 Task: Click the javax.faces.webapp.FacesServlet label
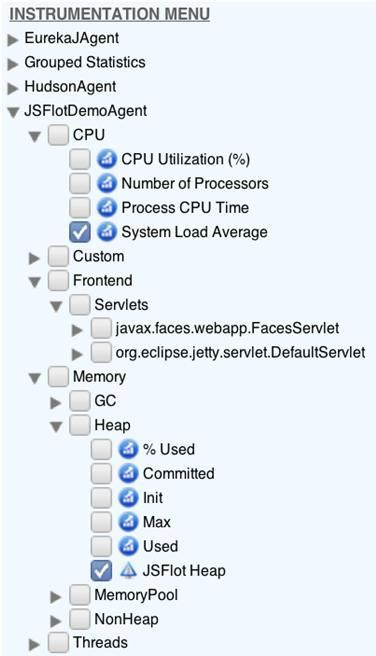click(227, 328)
